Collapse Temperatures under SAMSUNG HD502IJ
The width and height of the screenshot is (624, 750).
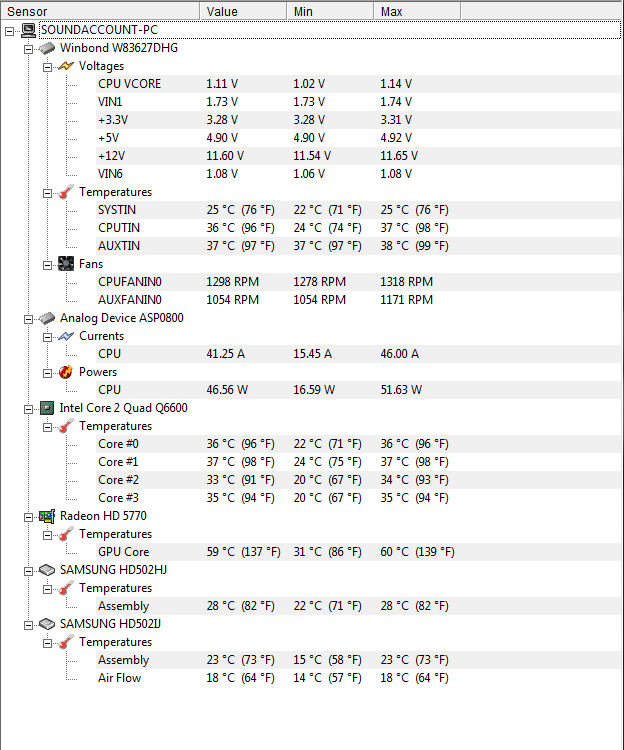[47, 643]
